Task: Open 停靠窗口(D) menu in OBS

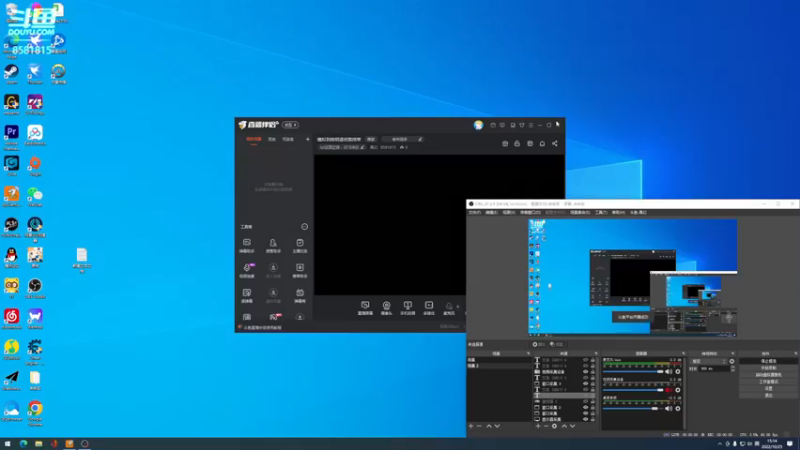Action: (530, 212)
